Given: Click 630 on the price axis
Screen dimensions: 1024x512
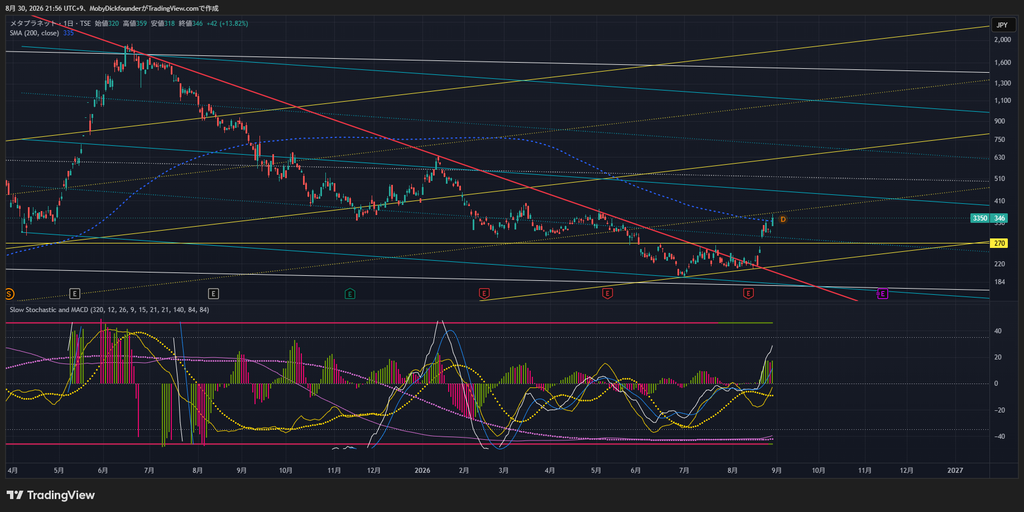Looking at the screenshot, I should tap(1000, 157).
